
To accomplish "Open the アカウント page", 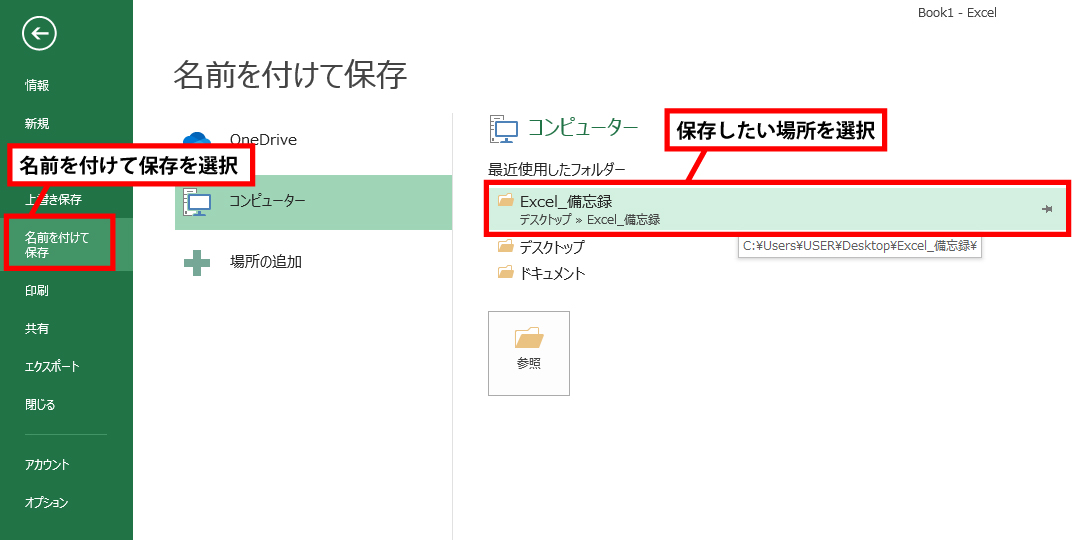I will [47, 465].
